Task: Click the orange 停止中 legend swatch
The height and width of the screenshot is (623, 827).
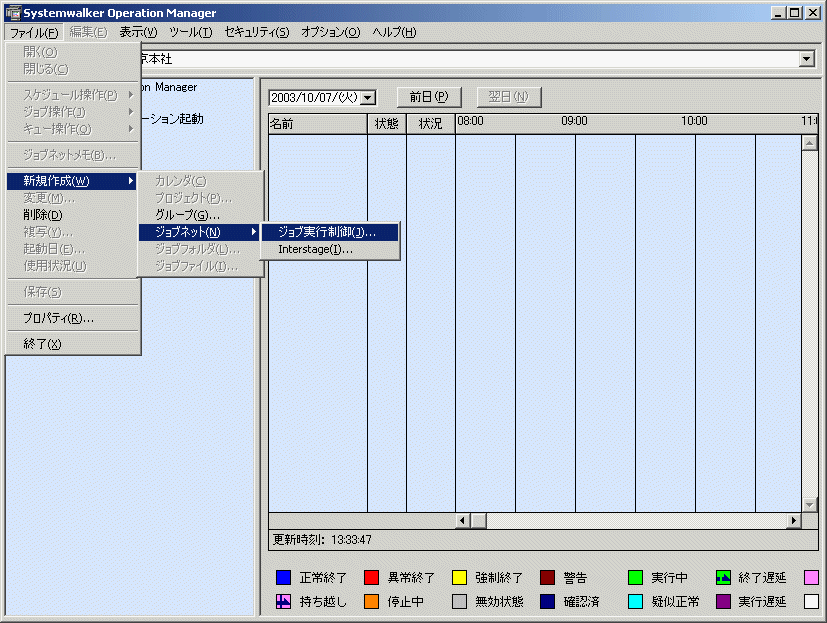Action: [371, 601]
